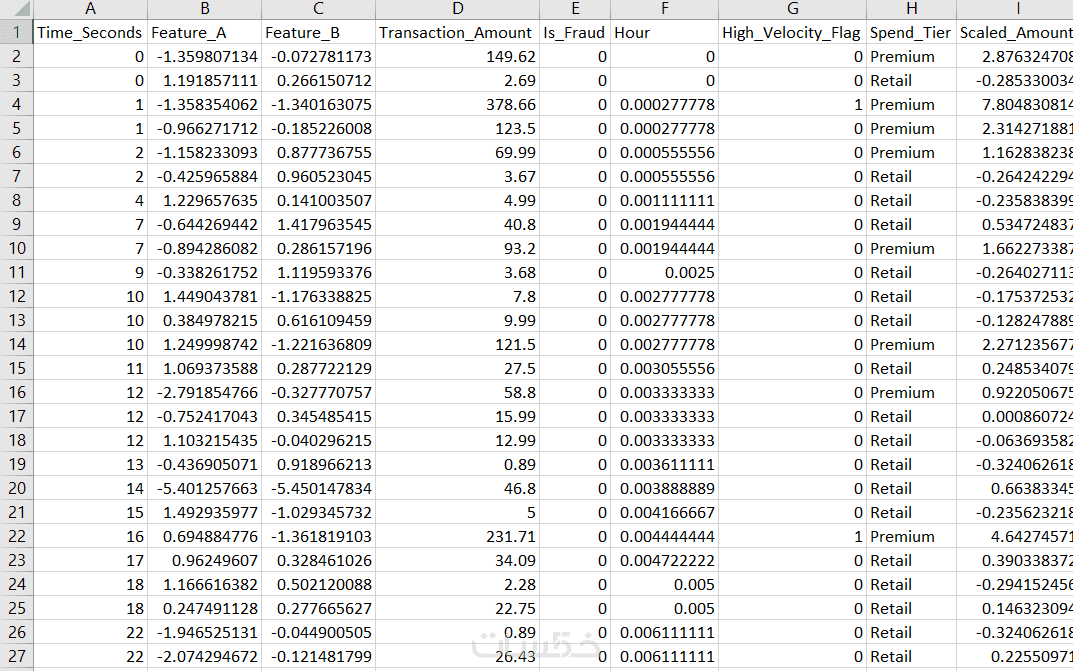The height and width of the screenshot is (671, 1073).
Task: Select column H header
Action: tap(912, 9)
